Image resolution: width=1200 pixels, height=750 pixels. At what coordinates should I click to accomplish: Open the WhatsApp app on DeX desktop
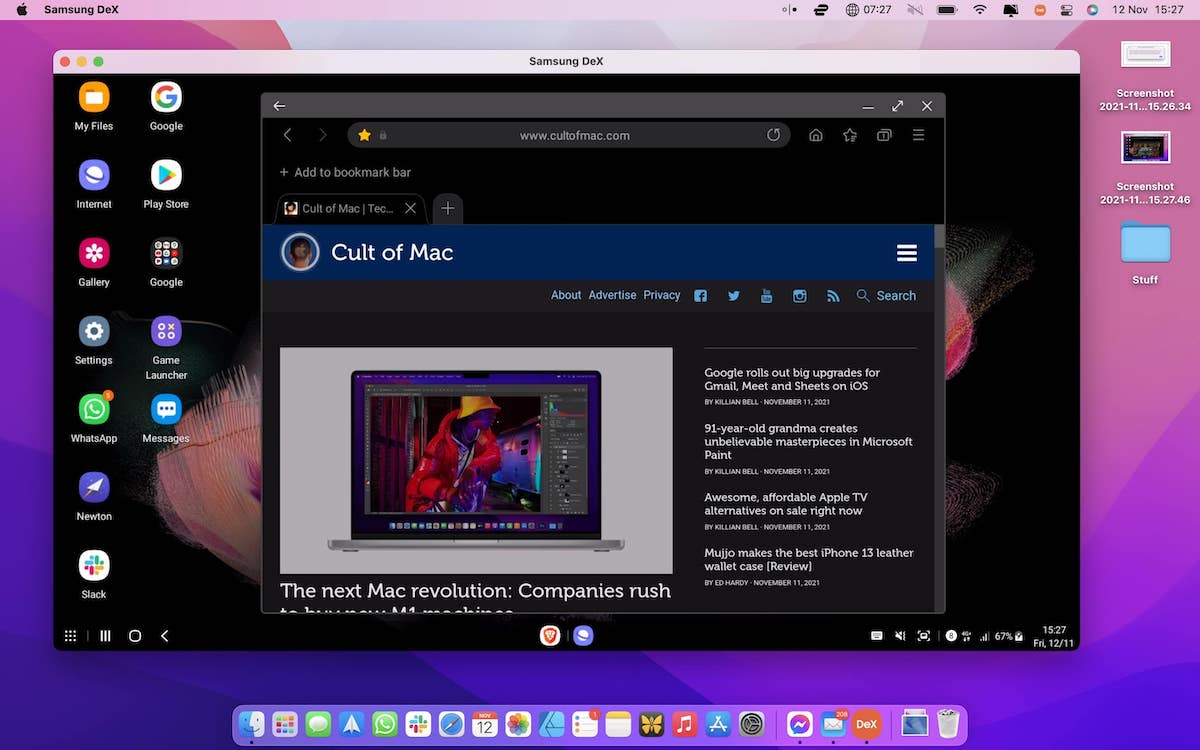click(94, 410)
